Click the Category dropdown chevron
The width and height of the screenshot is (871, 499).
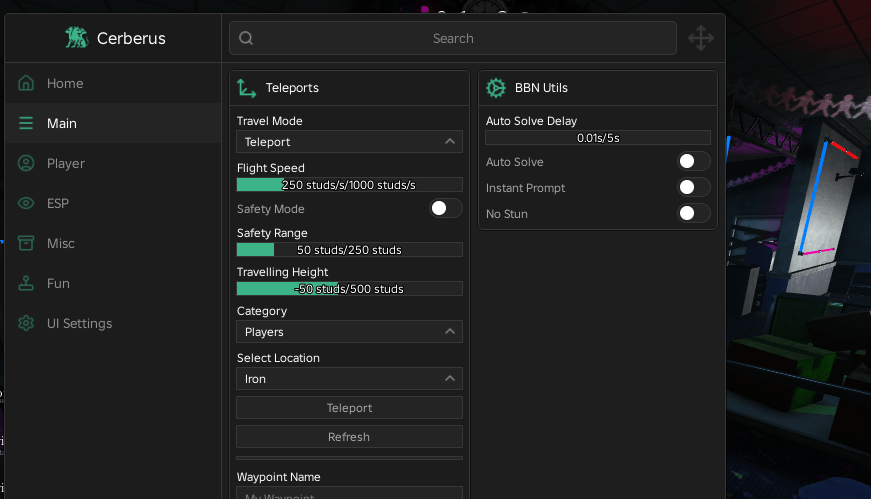point(450,332)
